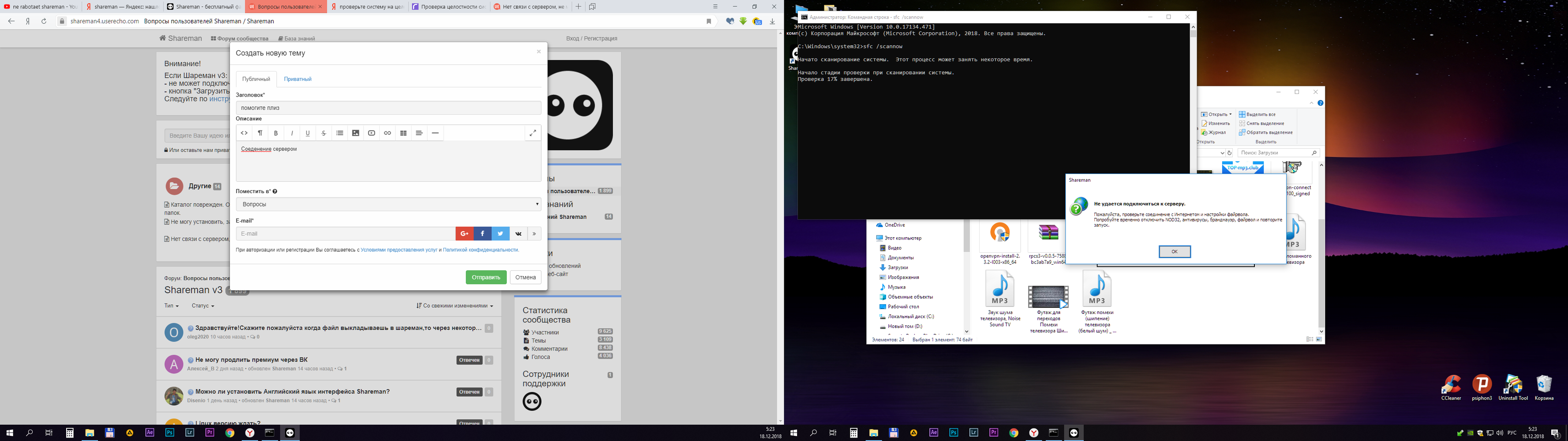
Task: Insert a table via editor toolbar
Action: (x=403, y=133)
